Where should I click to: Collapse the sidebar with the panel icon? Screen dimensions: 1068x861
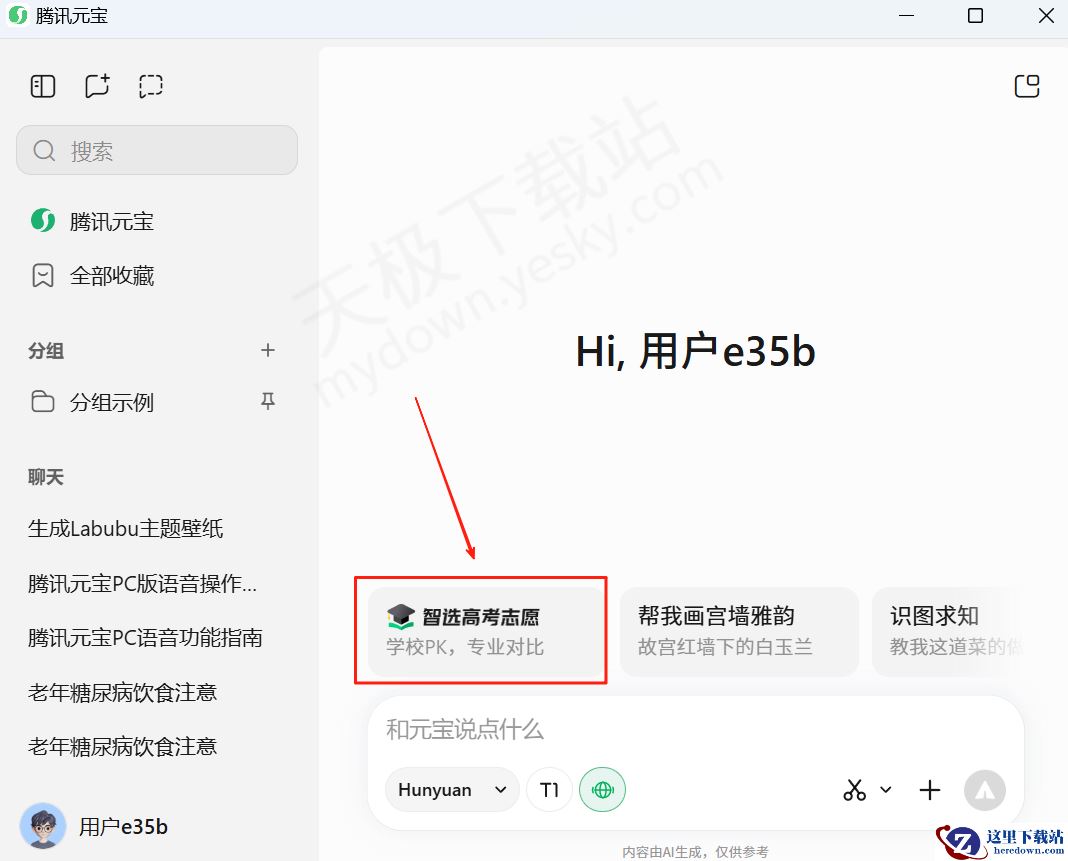click(x=43, y=87)
